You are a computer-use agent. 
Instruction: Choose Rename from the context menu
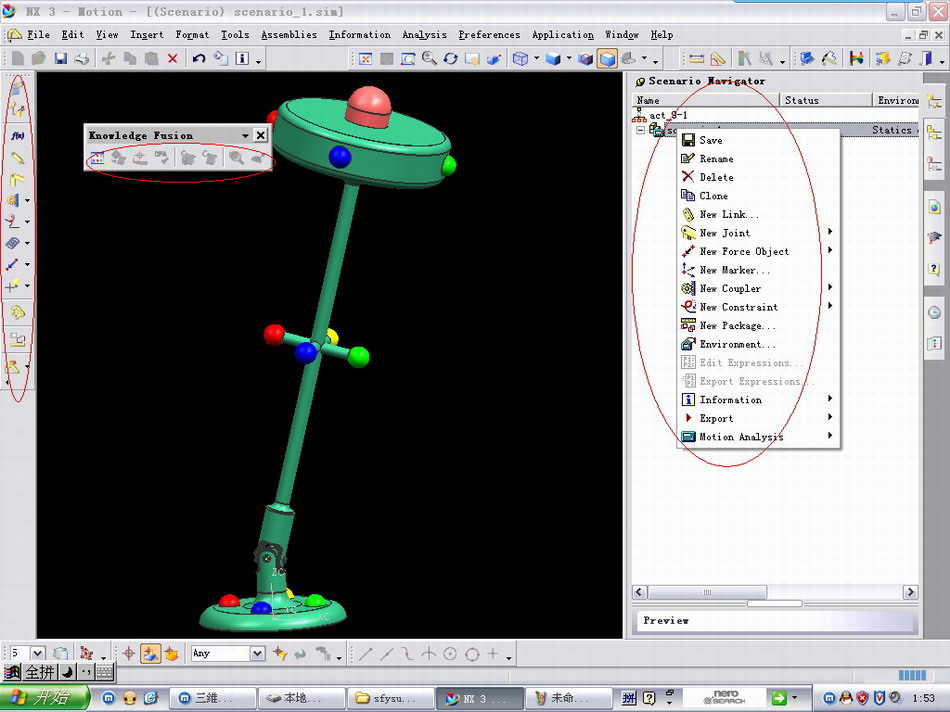tap(758, 159)
